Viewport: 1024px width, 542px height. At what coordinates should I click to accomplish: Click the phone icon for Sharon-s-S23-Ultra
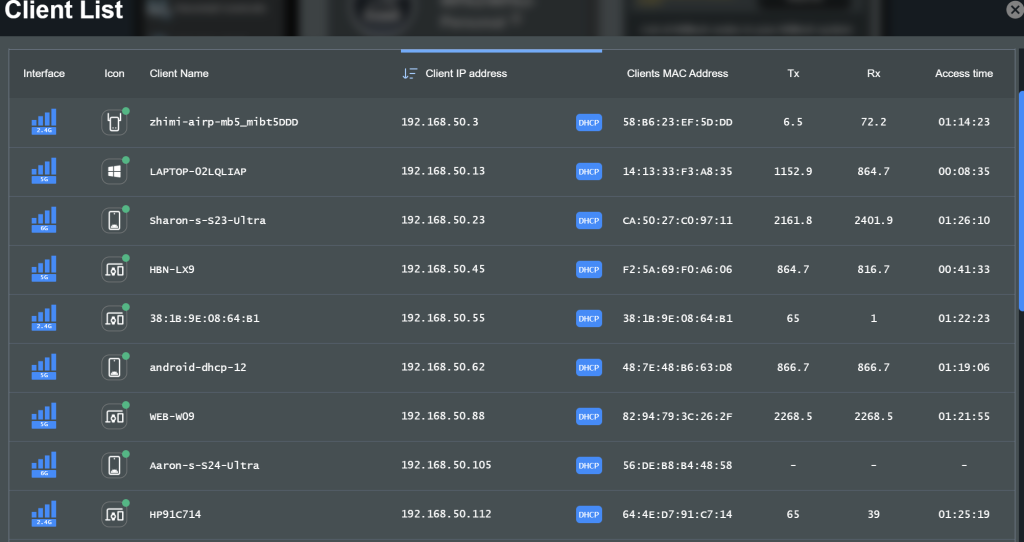[x=114, y=220]
